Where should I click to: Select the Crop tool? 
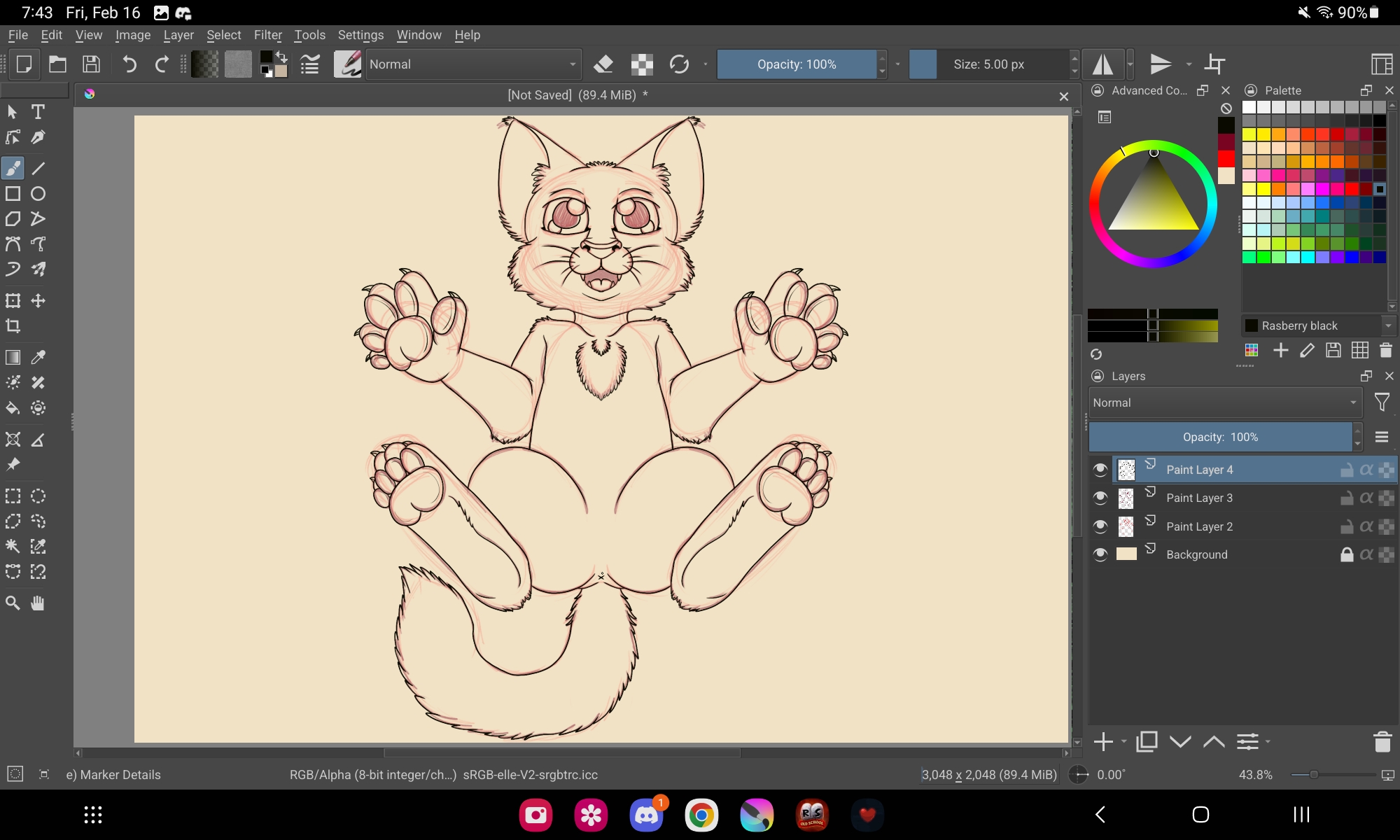(x=13, y=326)
